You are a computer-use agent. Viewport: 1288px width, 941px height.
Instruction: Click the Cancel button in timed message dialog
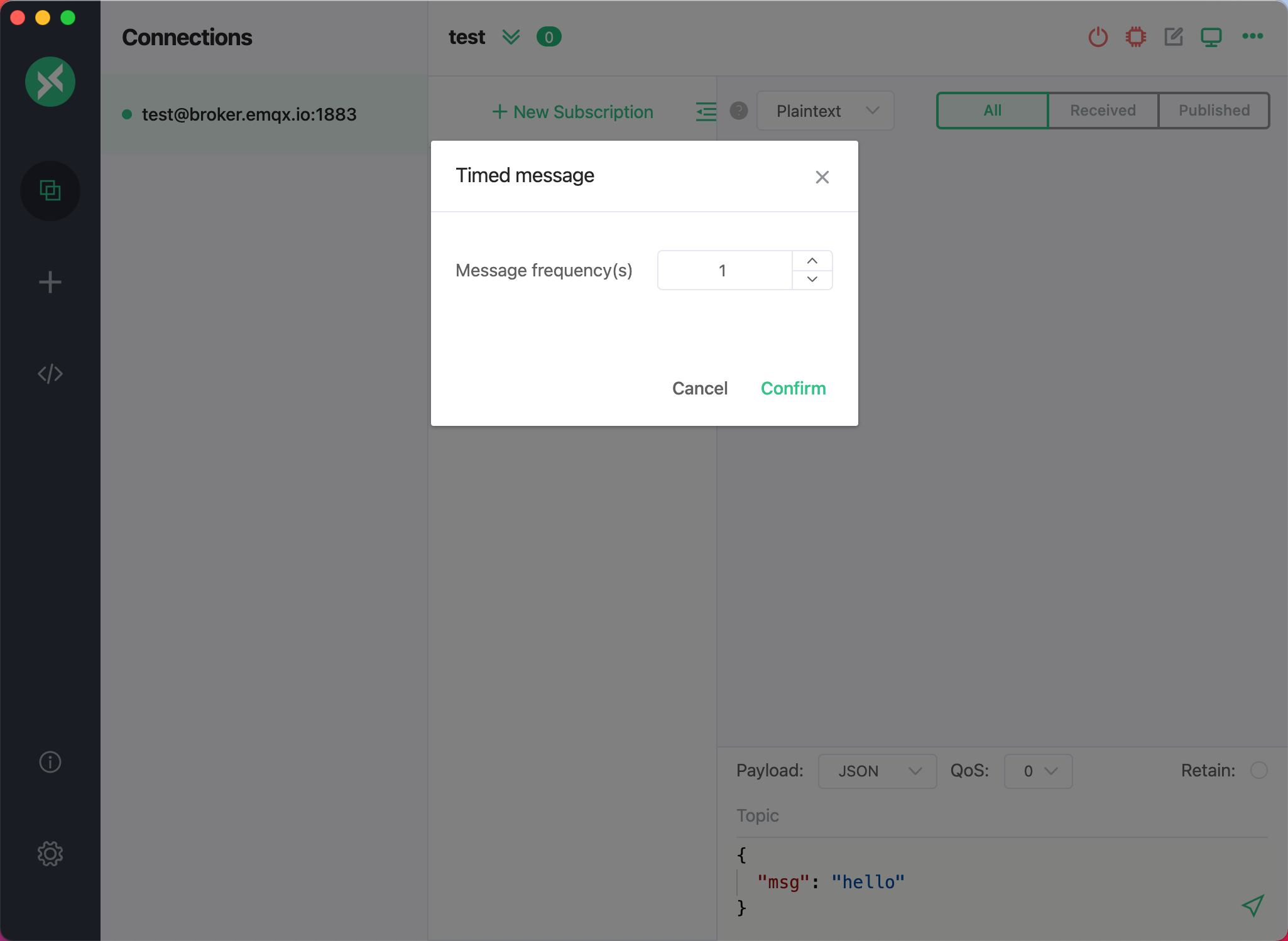[x=700, y=388]
